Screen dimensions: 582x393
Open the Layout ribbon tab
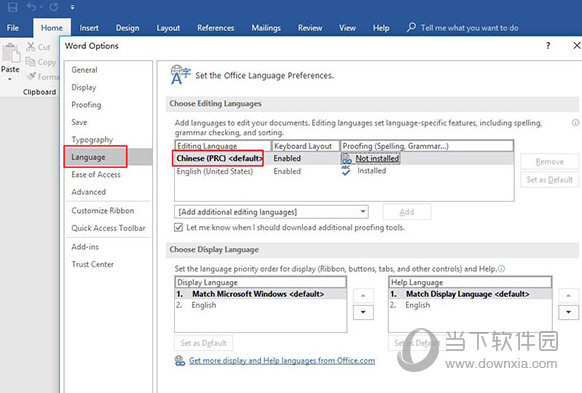pyautogui.click(x=168, y=28)
